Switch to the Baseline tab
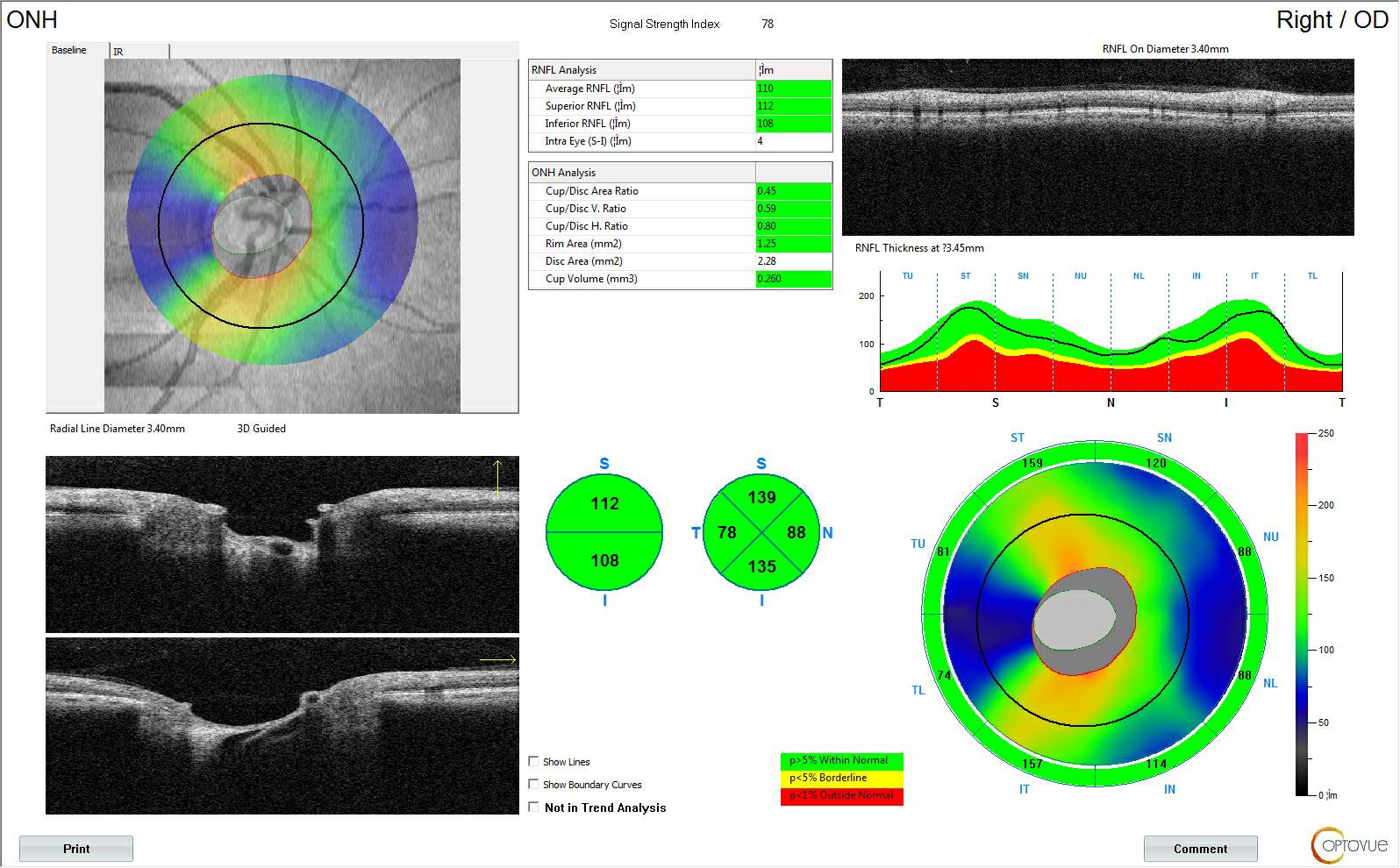The height and width of the screenshot is (868, 1400). pos(69,50)
